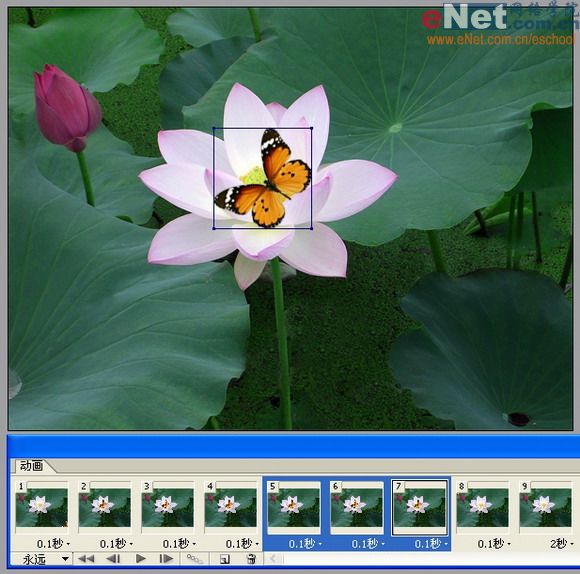580x574 pixels.
Task: Play the animation
Action: (141, 559)
